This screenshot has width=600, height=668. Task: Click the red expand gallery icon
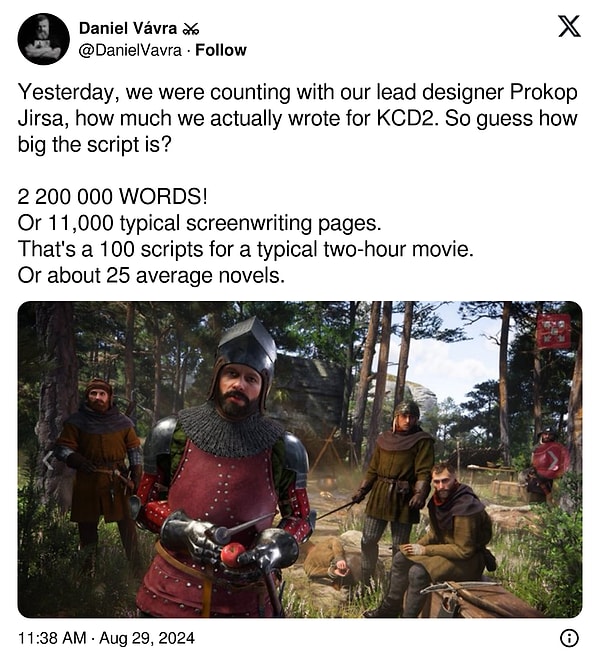[554, 331]
